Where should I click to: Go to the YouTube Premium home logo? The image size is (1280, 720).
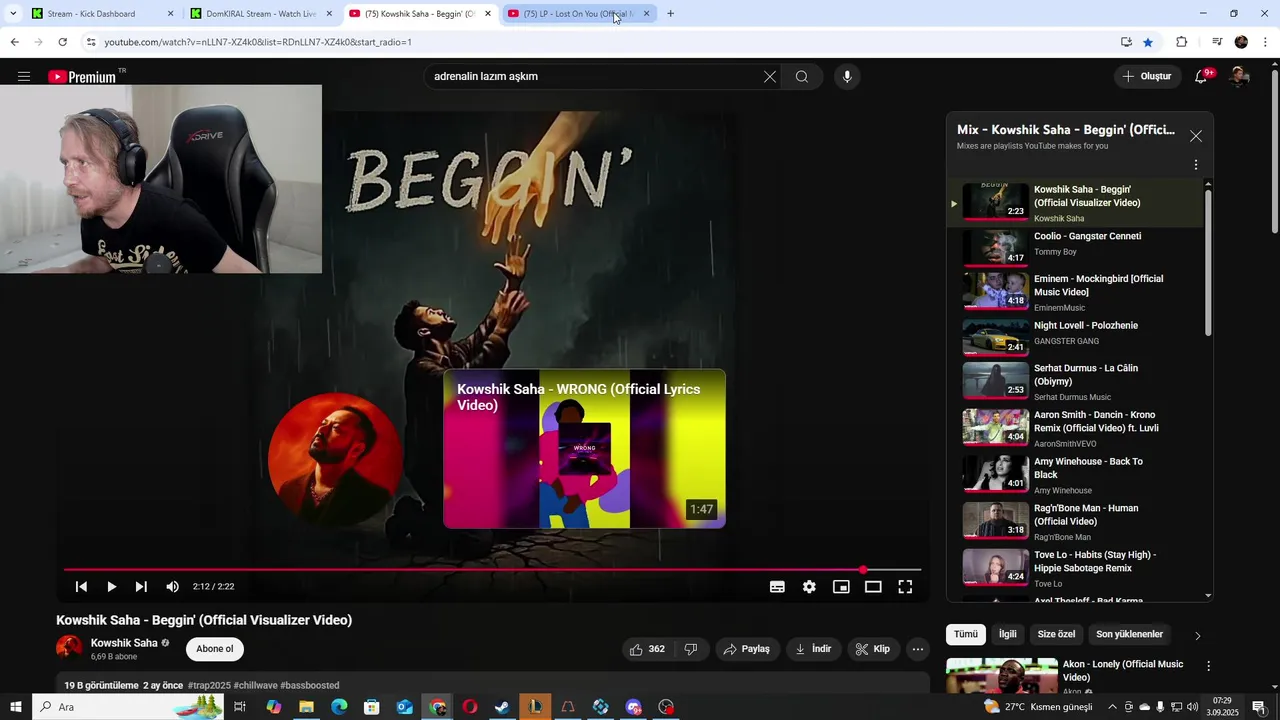click(82, 77)
